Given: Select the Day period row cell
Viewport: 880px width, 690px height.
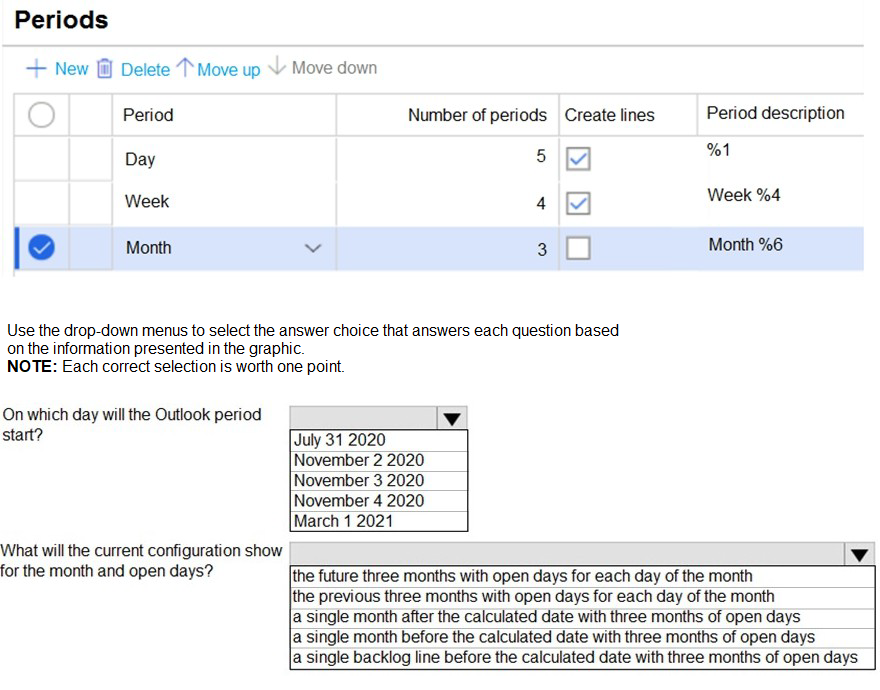Looking at the screenshot, I should pyautogui.click(x=140, y=159).
